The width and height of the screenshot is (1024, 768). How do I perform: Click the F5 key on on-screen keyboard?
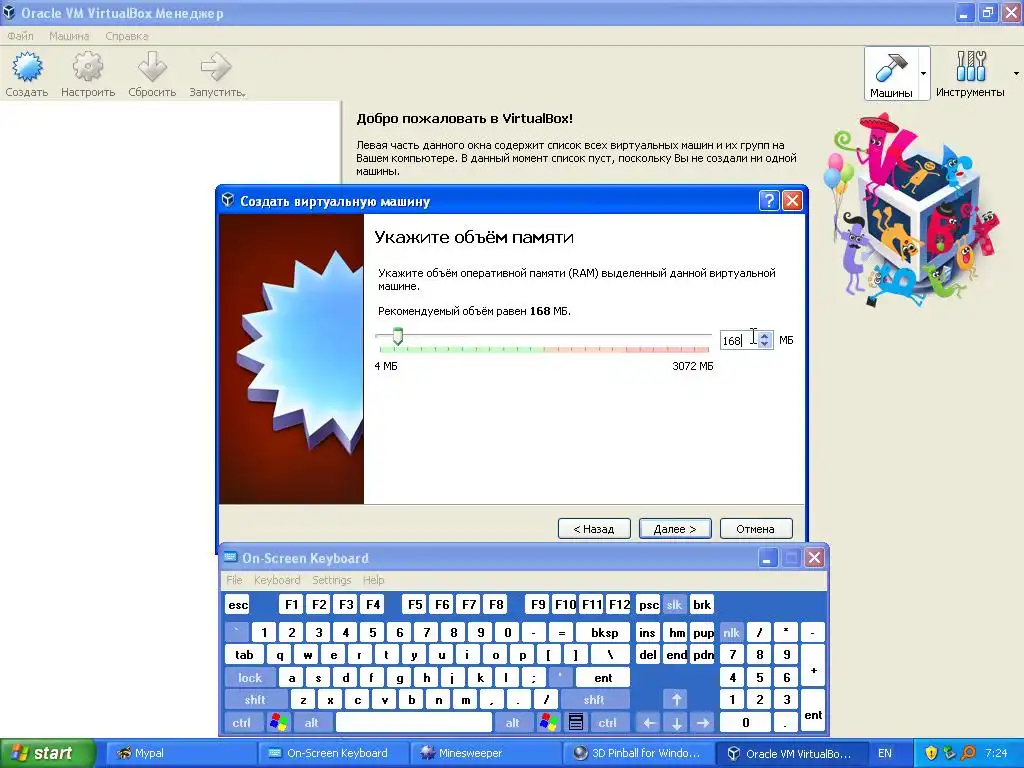415,605
